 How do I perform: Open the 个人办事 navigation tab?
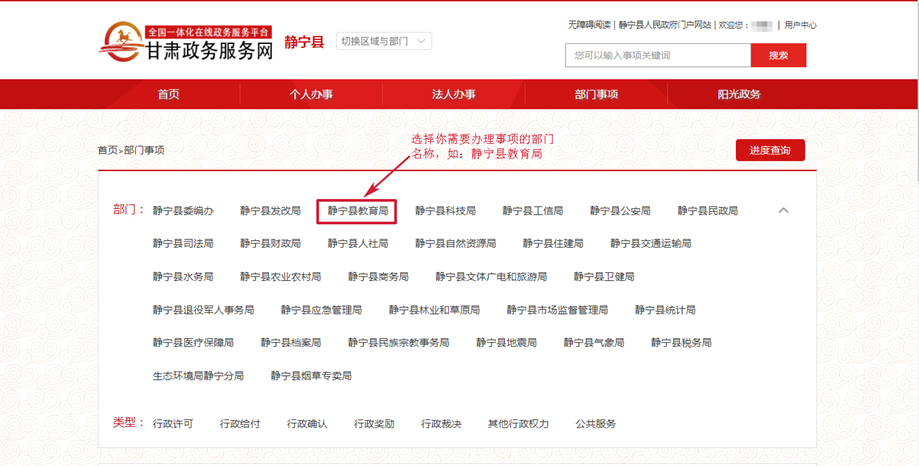[x=311, y=94]
